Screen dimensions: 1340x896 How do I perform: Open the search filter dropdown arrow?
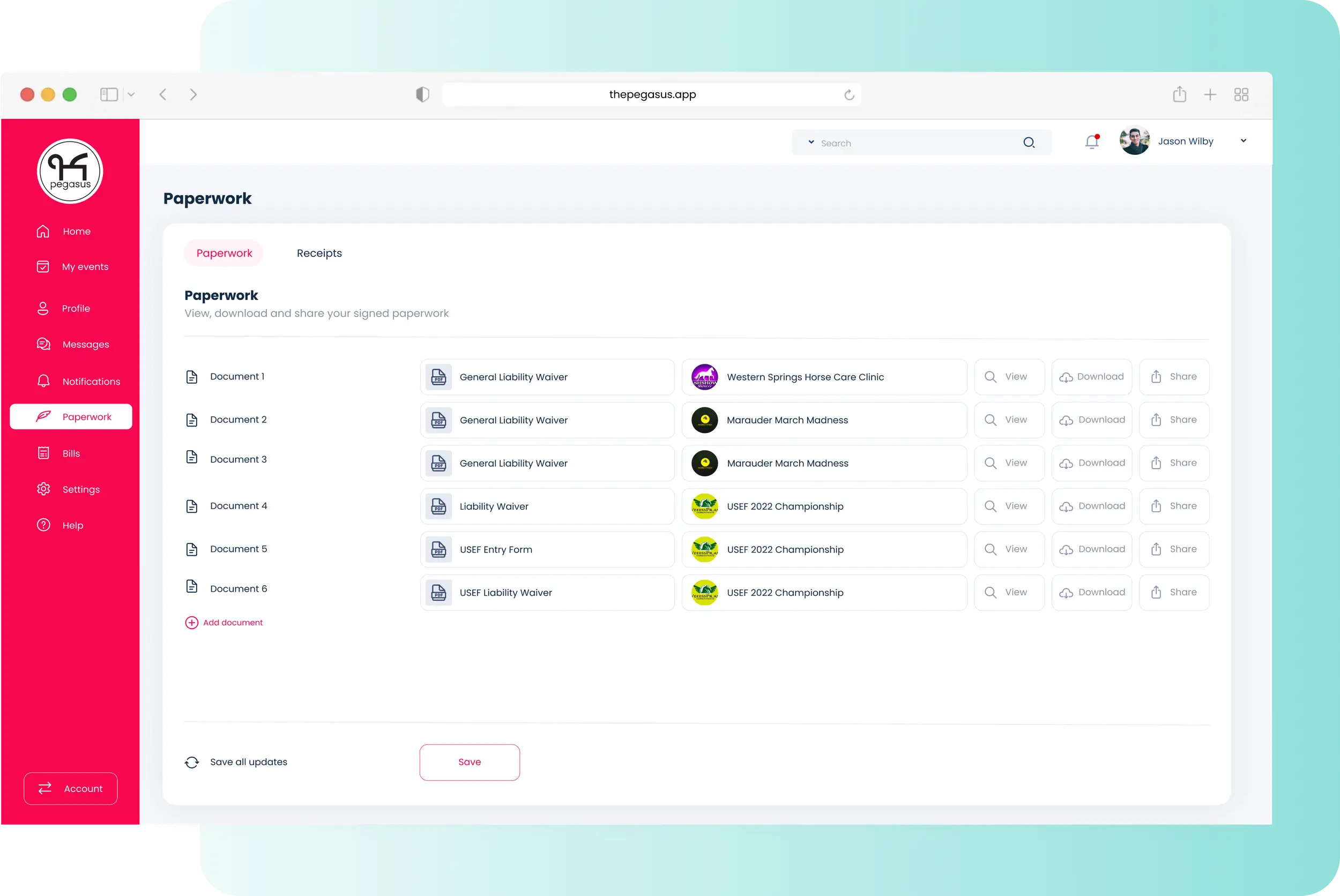(x=811, y=143)
